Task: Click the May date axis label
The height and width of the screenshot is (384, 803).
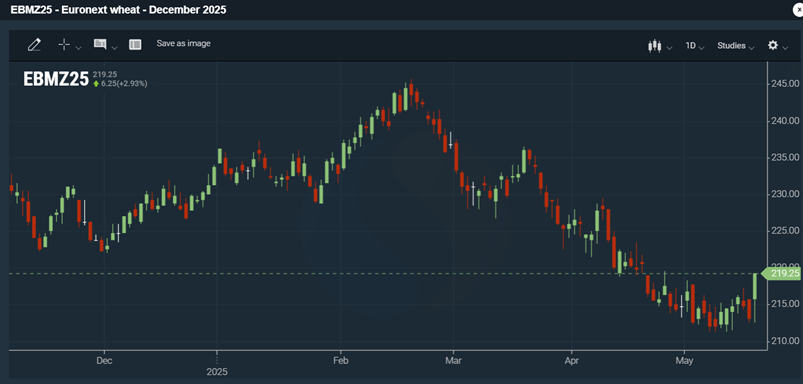Action: click(684, 361)
